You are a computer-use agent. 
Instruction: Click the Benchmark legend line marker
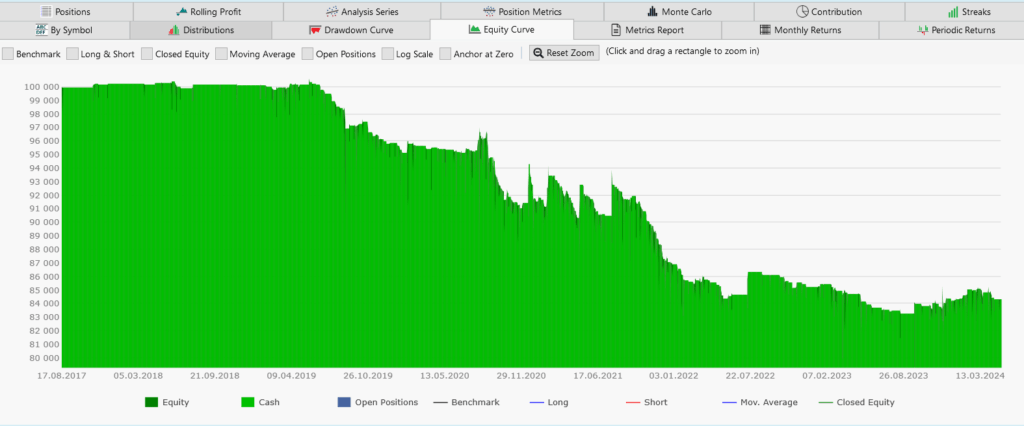[x=440, y=402]
